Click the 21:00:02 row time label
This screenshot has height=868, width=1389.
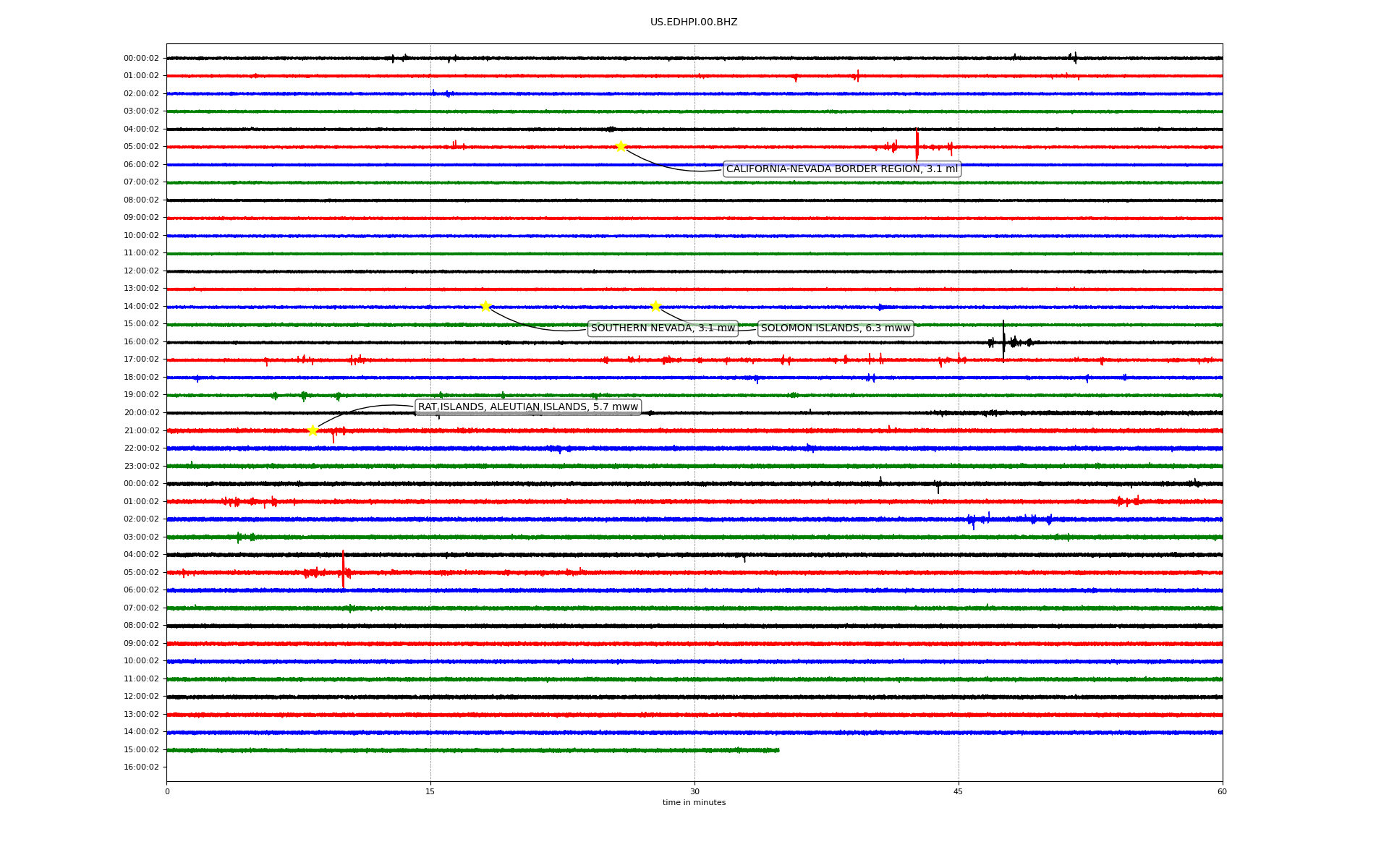(141, 431)
